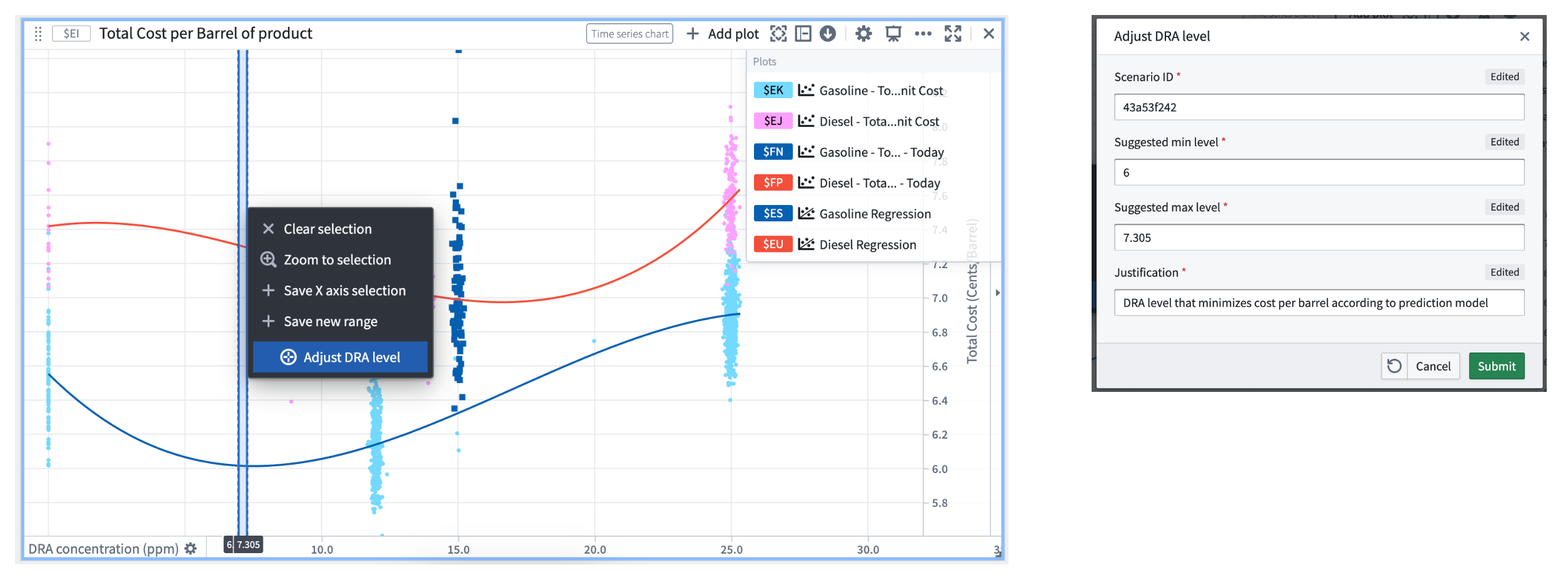
Task: Click Add plot in chart toolbar
Action: tap(723, 34)
